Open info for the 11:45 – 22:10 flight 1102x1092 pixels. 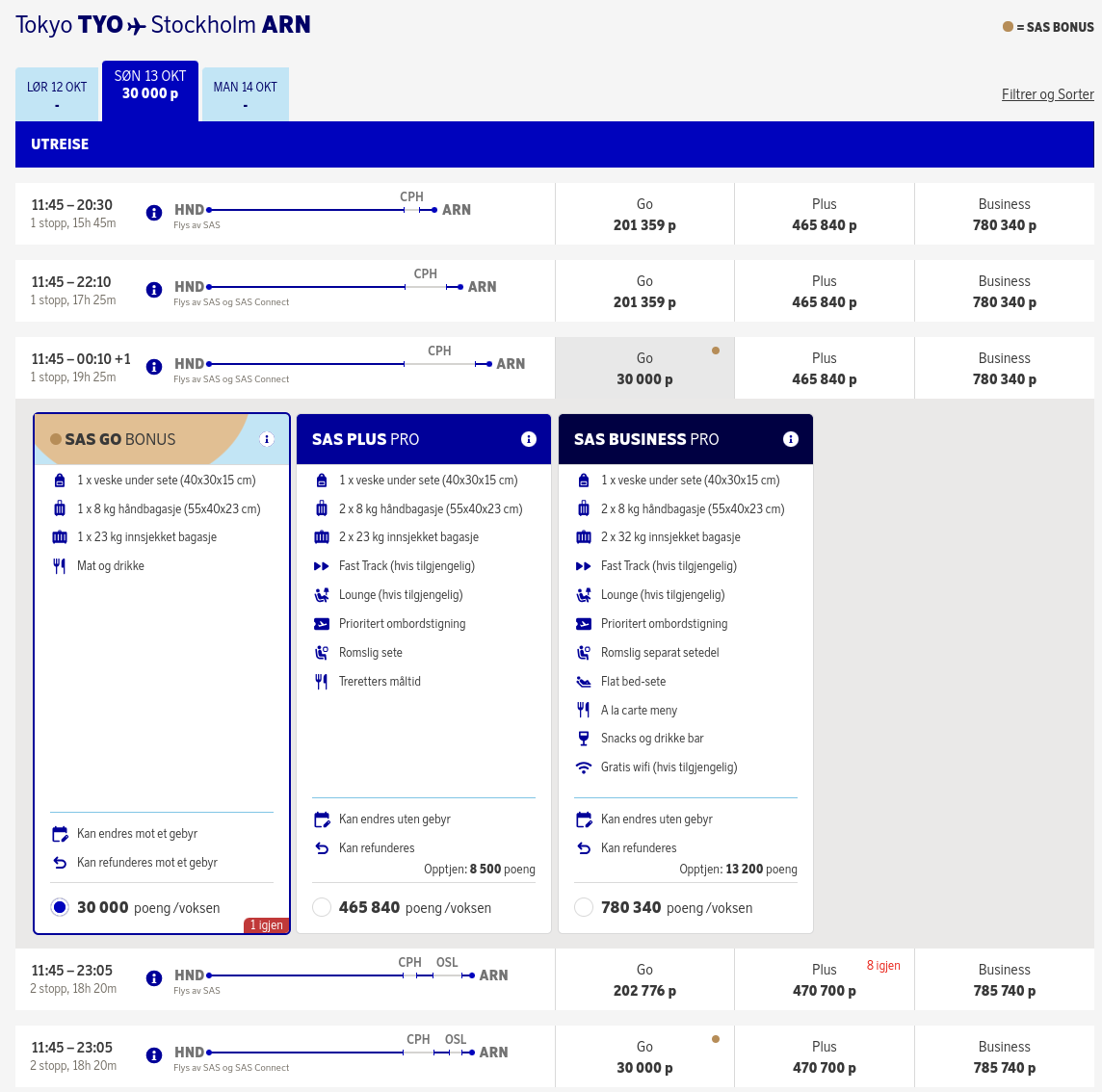[154, 290]
